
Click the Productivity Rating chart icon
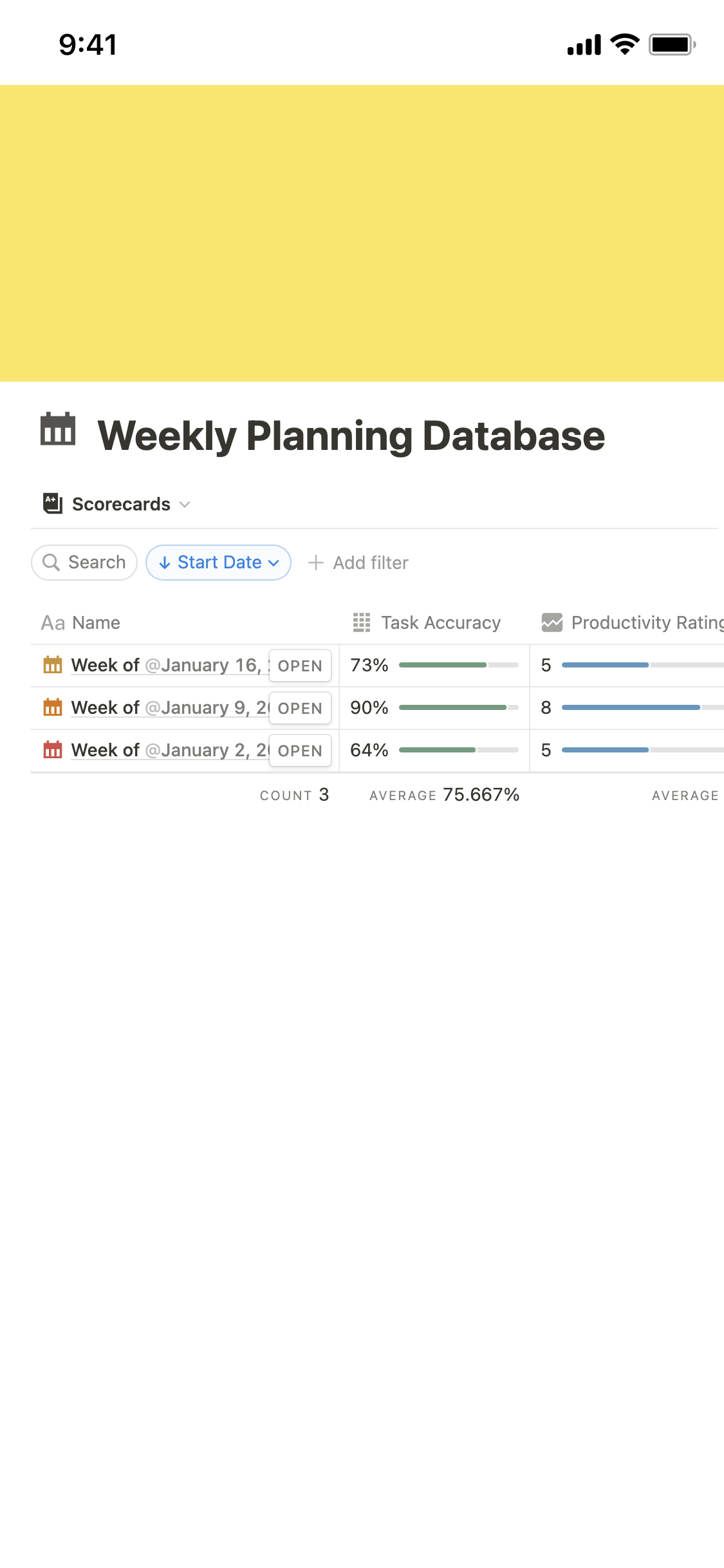pyautogui.click(x=552, y=622)
